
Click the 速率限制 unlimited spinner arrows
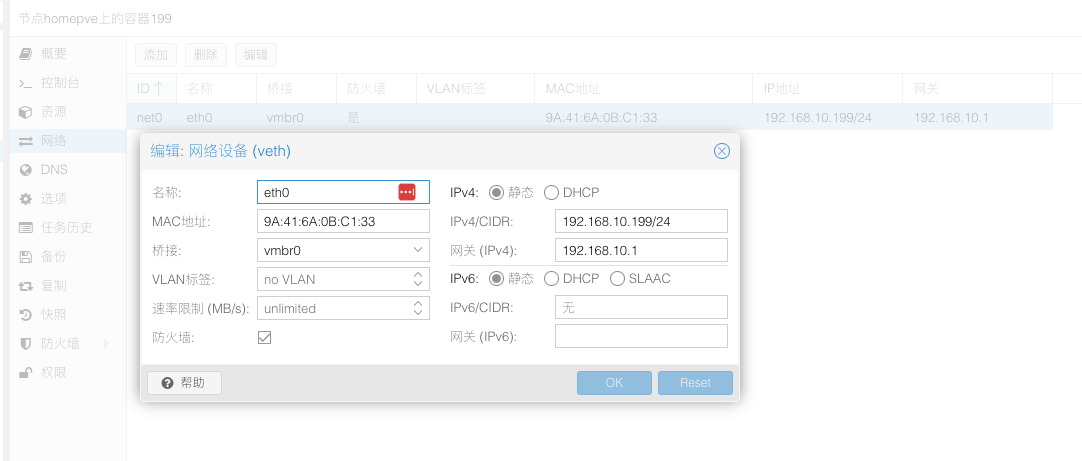coord(418,308)
